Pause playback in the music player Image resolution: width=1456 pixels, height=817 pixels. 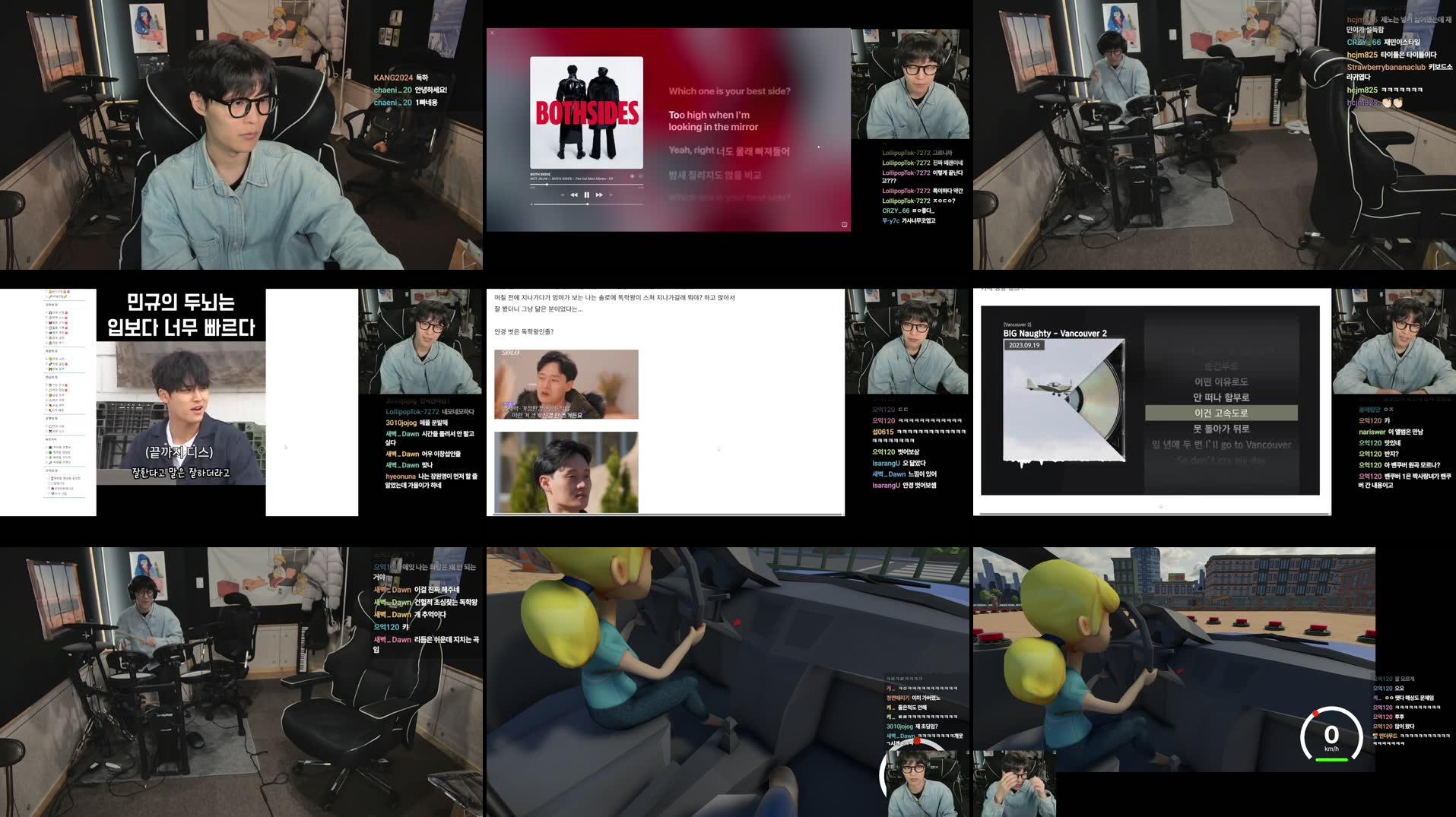587,195
